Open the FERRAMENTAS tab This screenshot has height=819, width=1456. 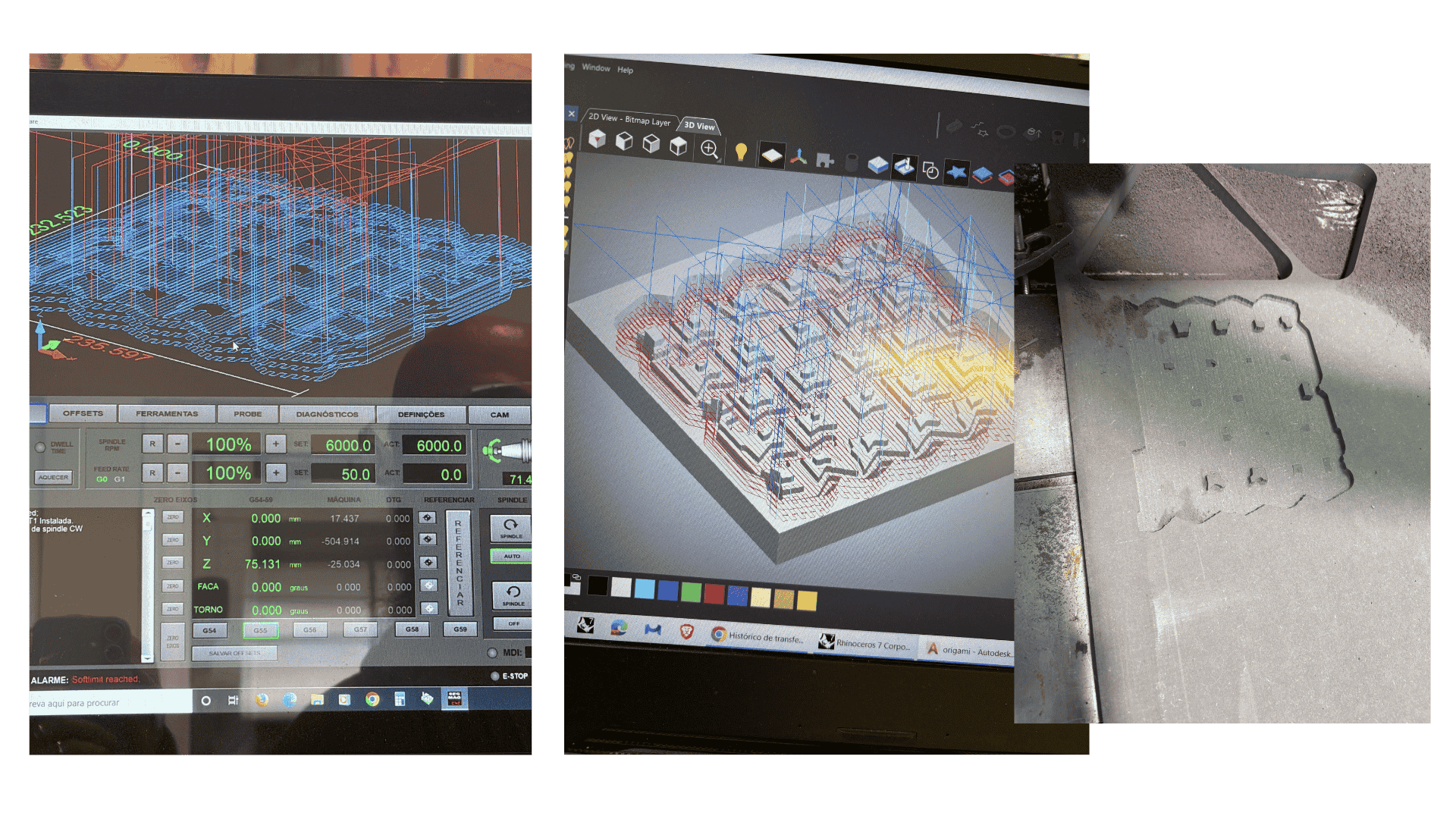point(167,414)
